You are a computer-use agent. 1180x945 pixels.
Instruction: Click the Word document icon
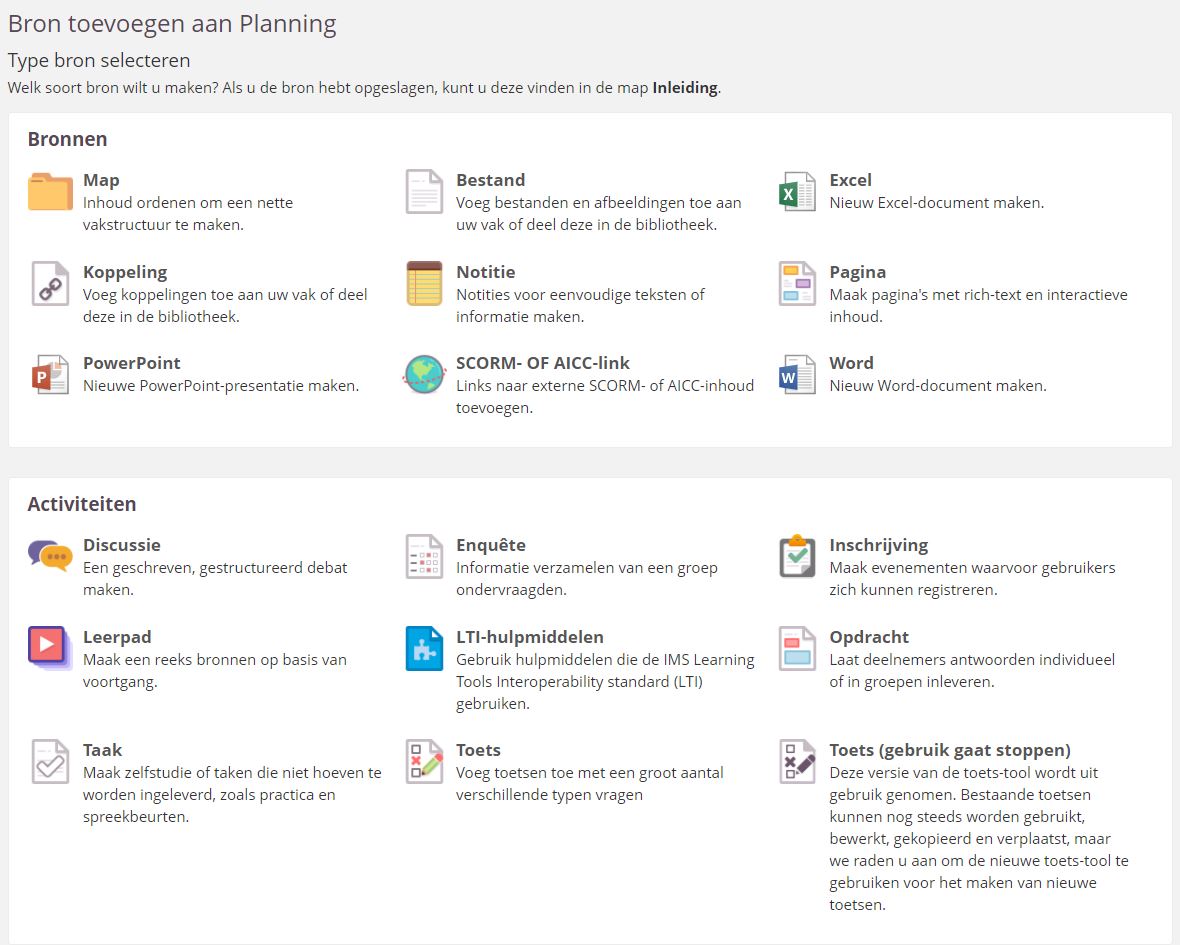tap(797, 375)
